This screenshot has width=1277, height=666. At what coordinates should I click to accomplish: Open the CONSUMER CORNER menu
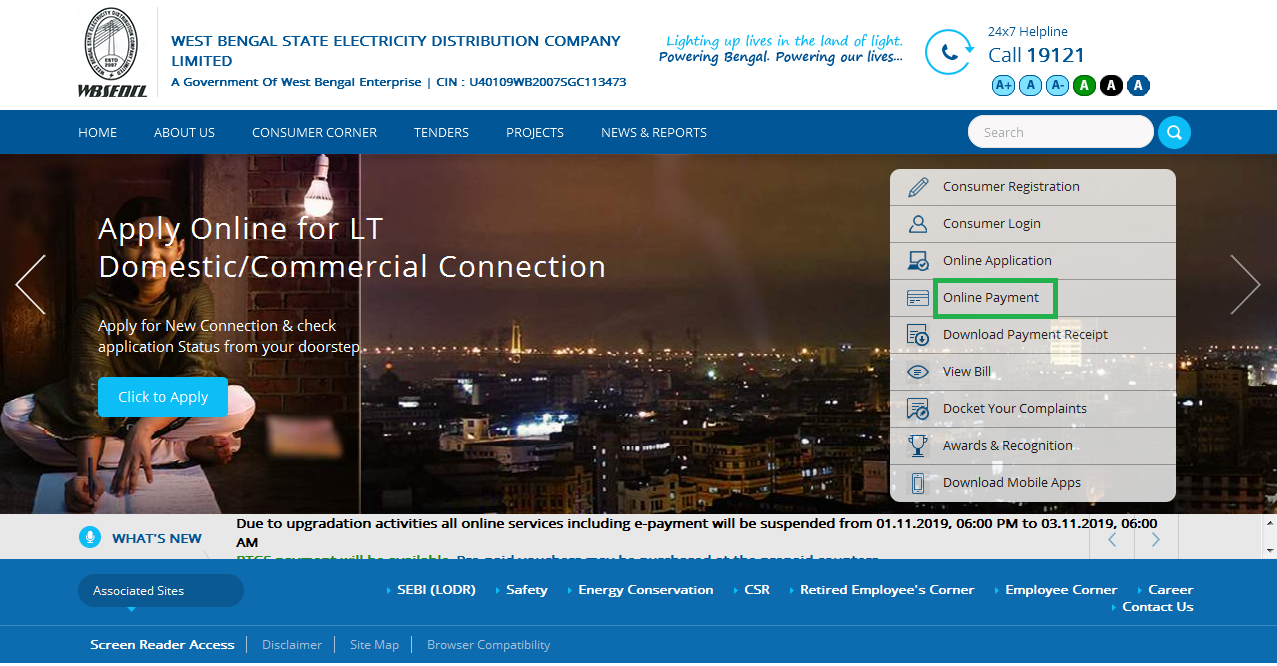click(x=314, y=132)
